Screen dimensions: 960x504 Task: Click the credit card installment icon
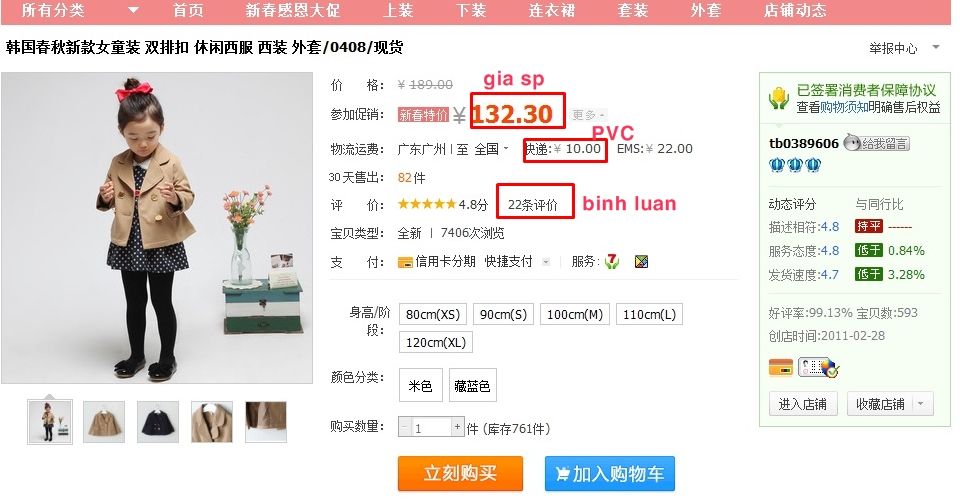pyautogui.click(x=405, y=262)
